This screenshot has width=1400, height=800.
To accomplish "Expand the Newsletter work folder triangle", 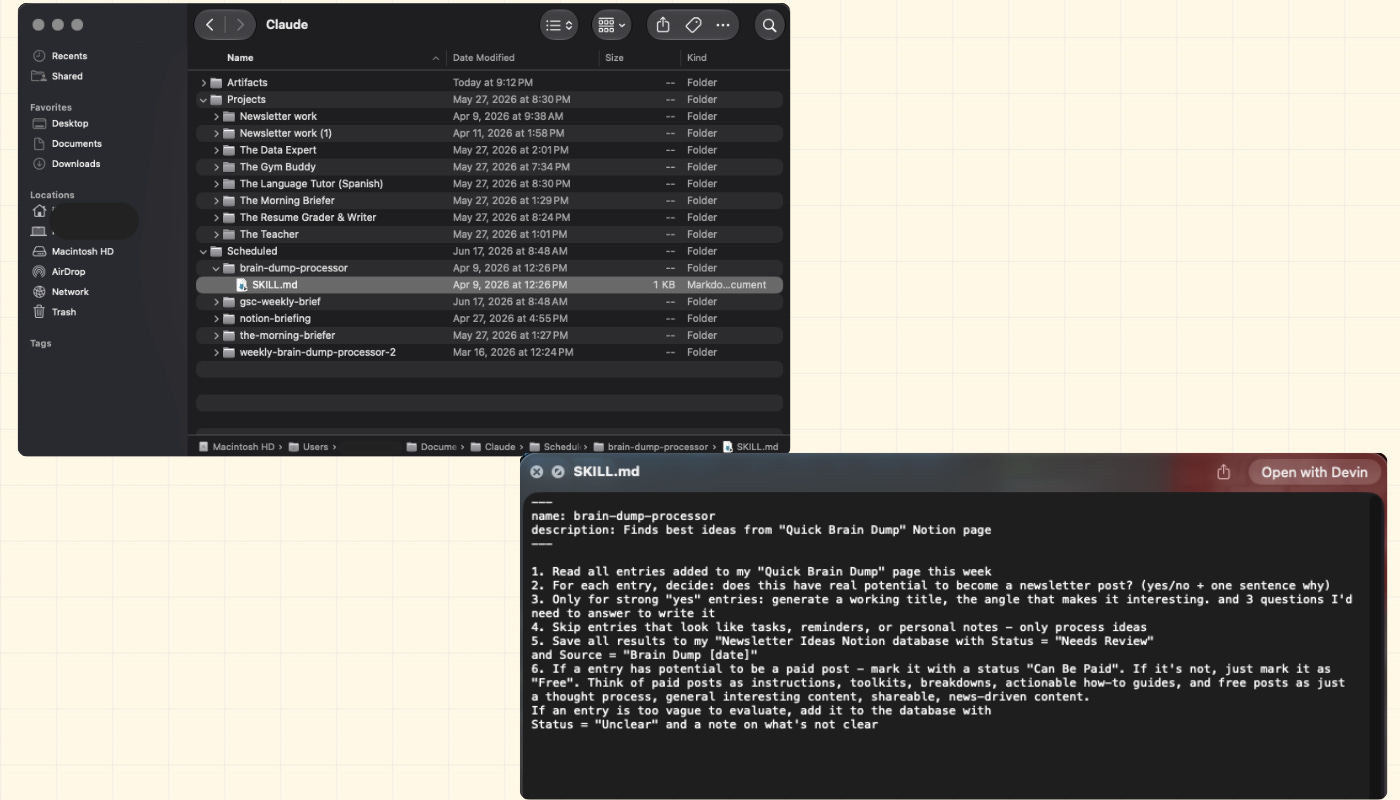I will pyautogui.click(x=217, y=117).
